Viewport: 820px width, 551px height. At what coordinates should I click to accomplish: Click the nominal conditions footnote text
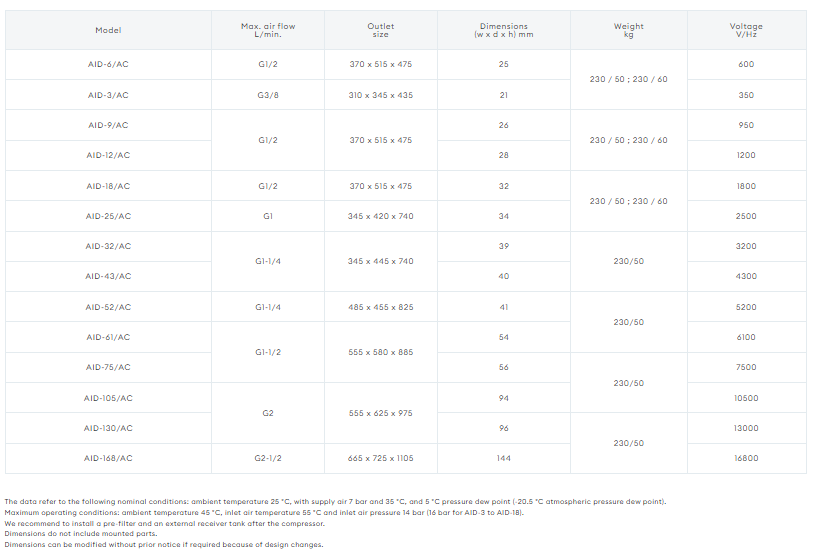tap(335, 502)
